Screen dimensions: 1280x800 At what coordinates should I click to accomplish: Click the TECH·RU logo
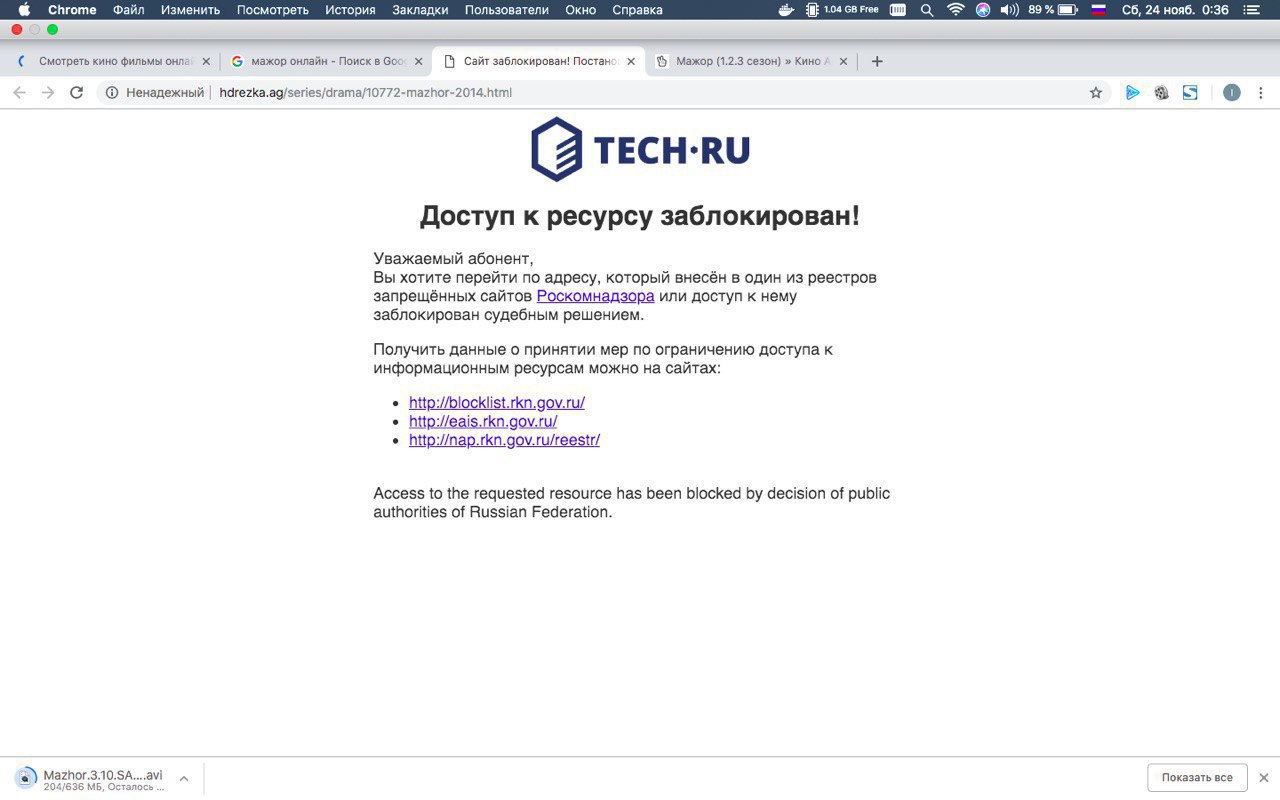(x=640, y=150)
